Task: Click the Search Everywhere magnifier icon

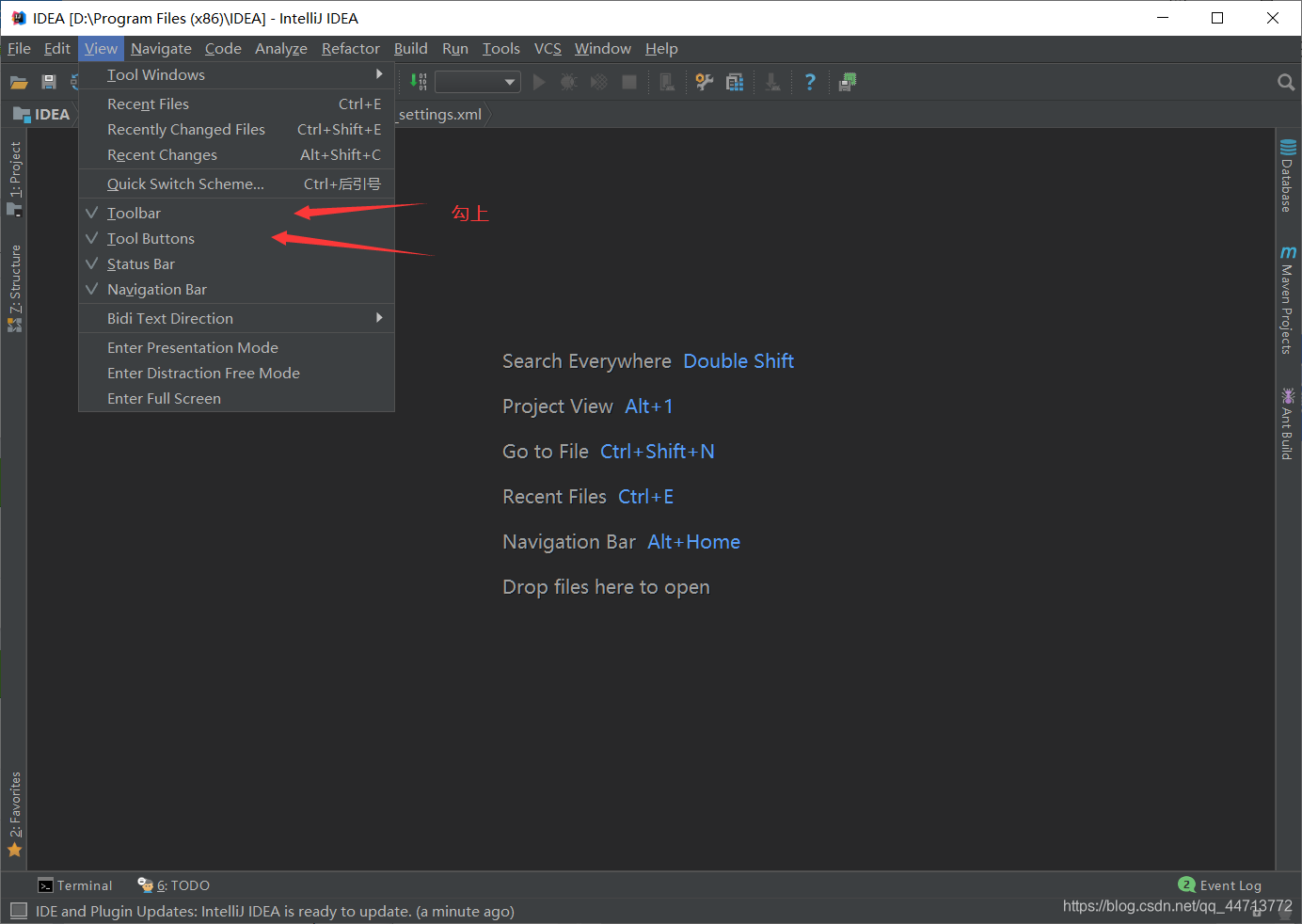Action: click(x=1286, y=83)
